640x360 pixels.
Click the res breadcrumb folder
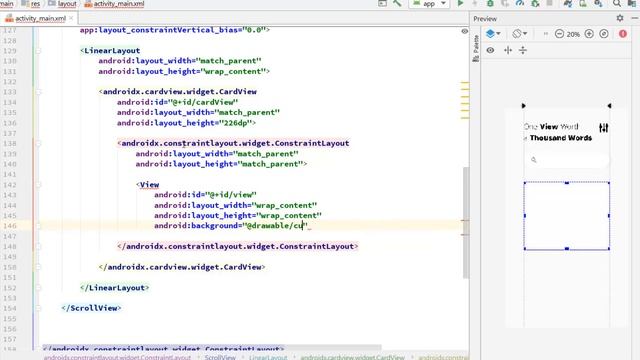(x=31, y=4)
